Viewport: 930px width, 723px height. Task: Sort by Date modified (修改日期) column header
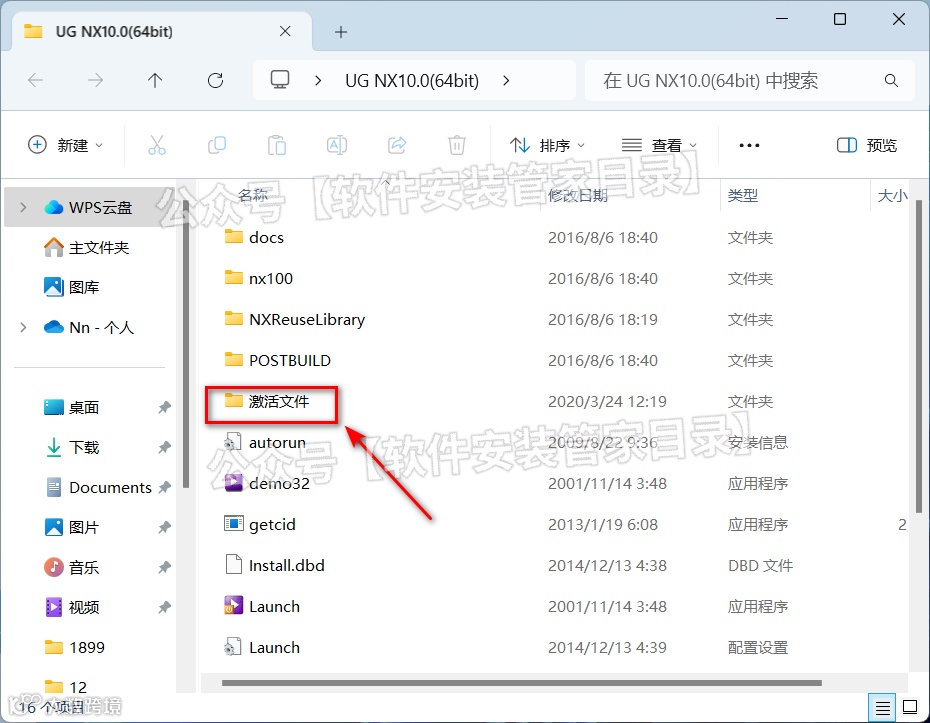(578, 195)
